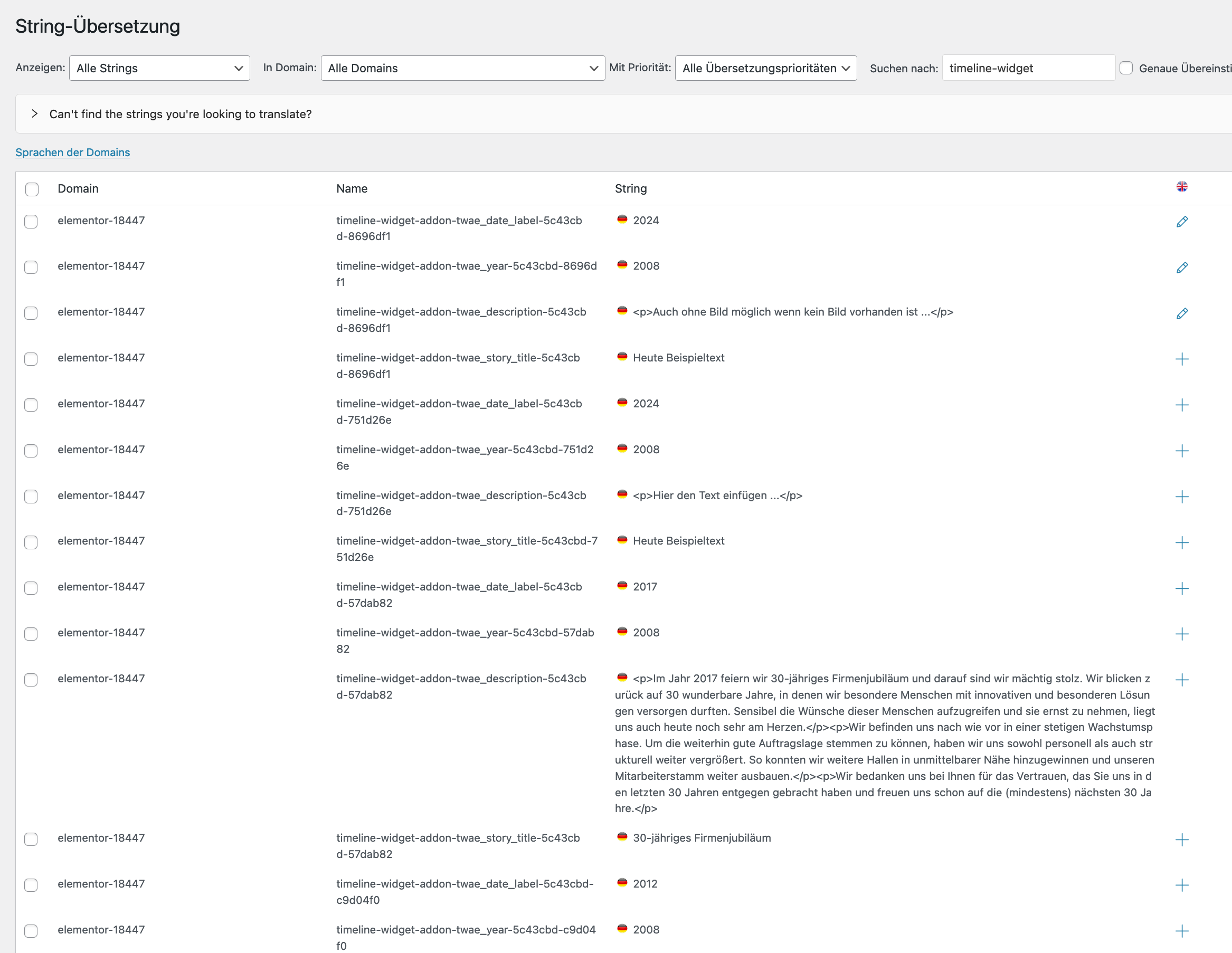Toggle the select-all checkbox in table header
The image size is (1232, 953).
[x=32, y=189]
